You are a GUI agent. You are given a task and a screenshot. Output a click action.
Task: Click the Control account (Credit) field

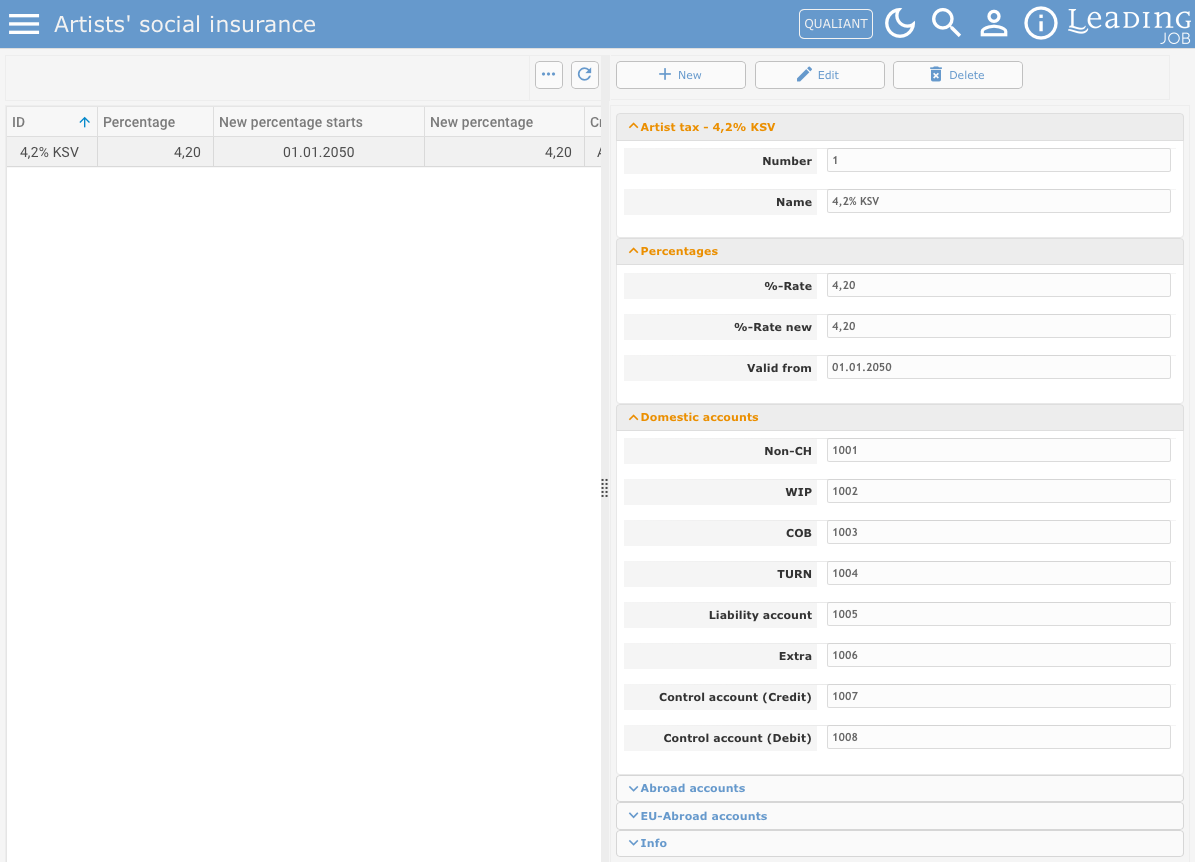[998, 697]
